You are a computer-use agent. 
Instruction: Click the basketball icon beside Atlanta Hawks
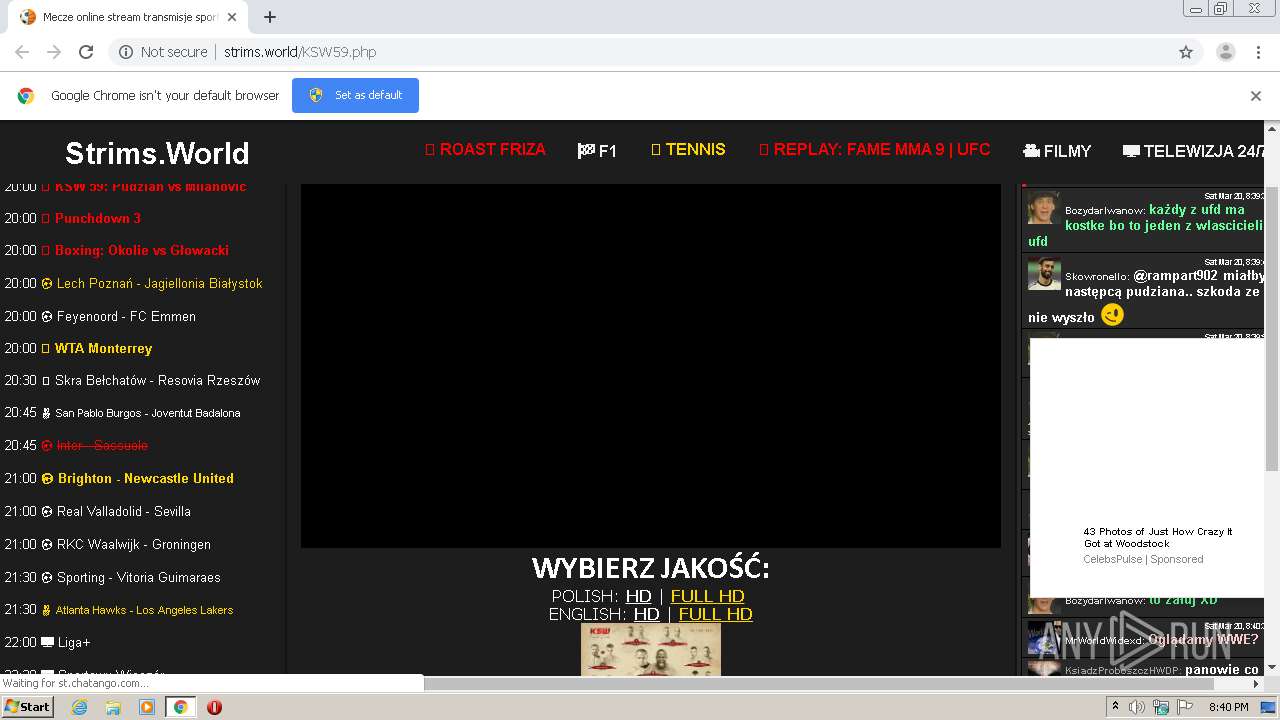(x=47, y=610)
